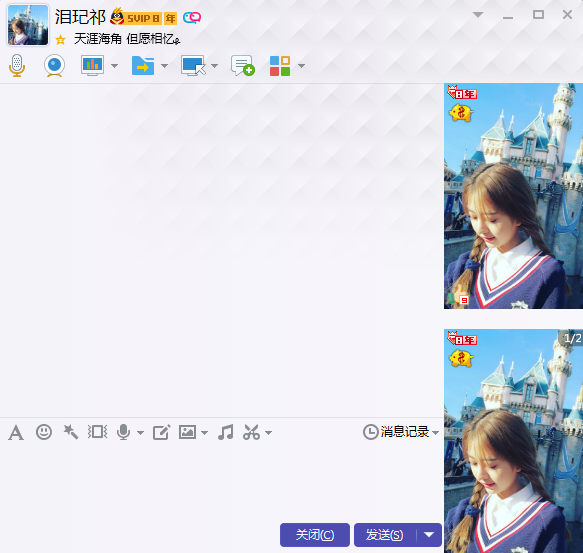
Task: Click the signature 天涯海角 但愿相忆
Action: (x=127, y=39)
